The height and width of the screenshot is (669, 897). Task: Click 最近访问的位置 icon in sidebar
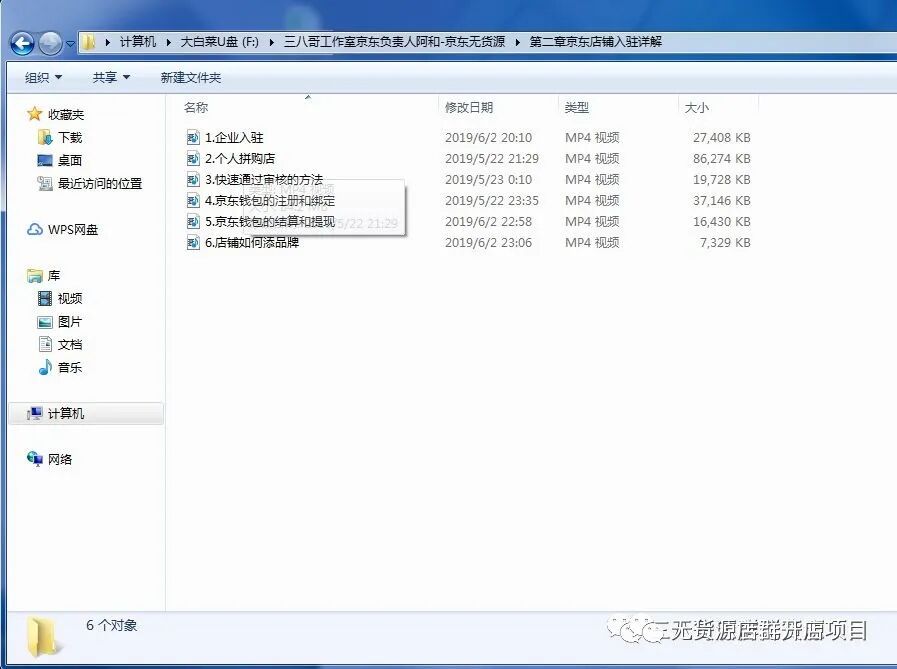pyautogui.click(x=45, y=183)
